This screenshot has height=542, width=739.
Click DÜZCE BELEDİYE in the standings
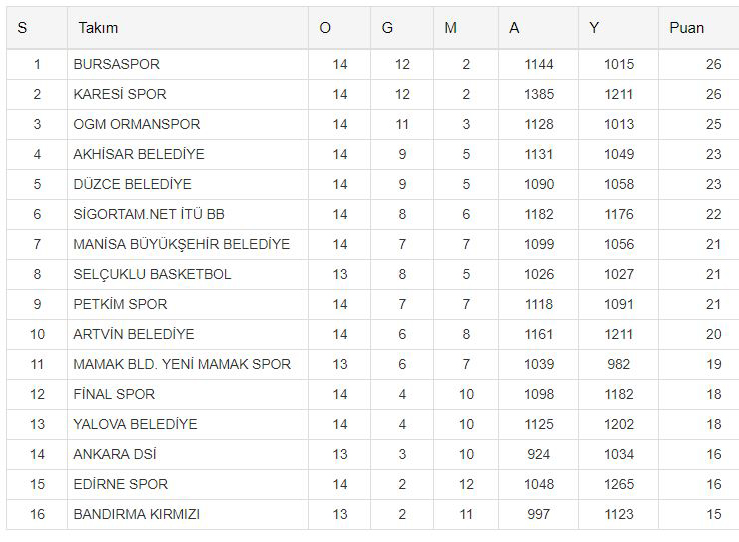coord(132,184)
